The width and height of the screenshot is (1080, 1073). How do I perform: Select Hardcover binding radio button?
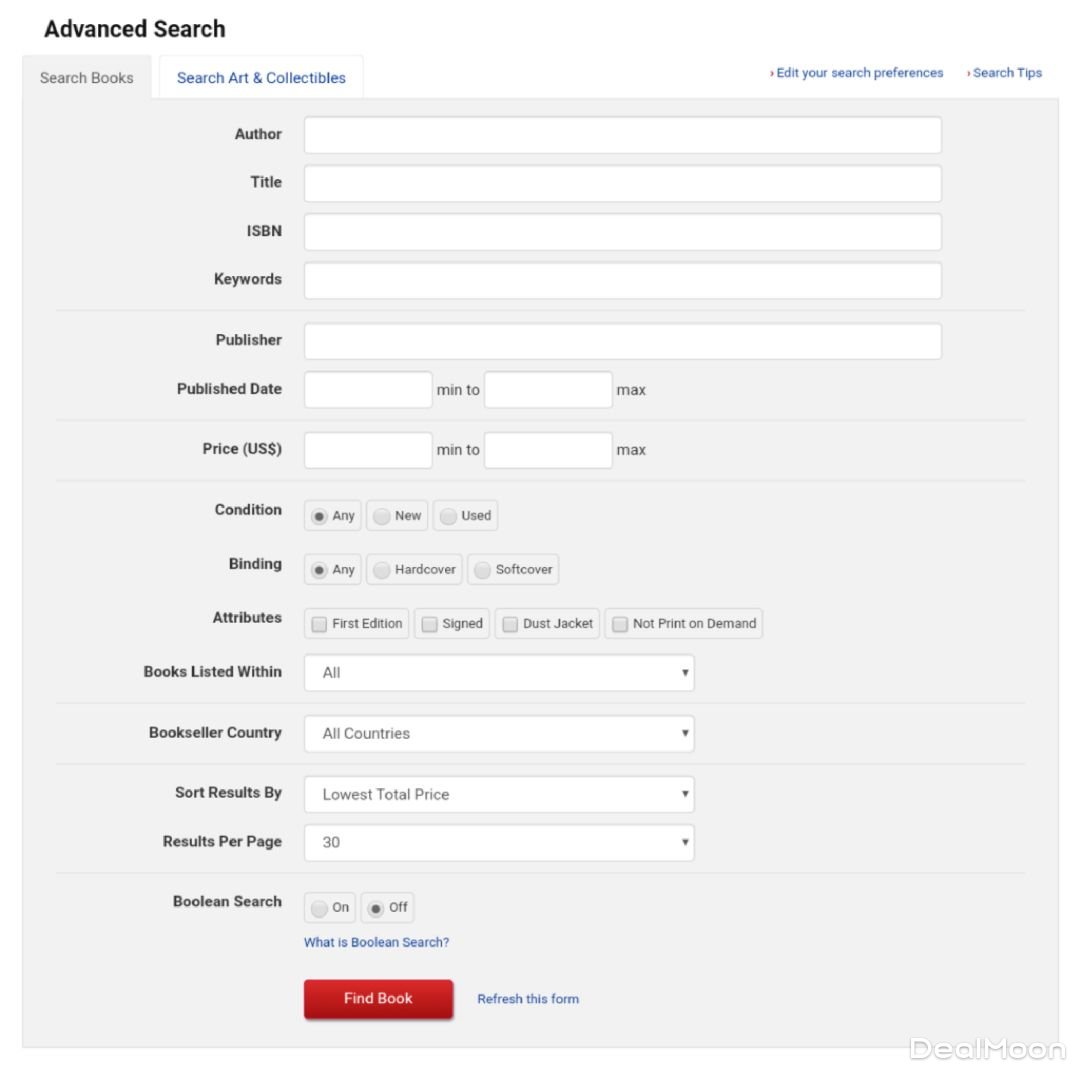point(382,570)
